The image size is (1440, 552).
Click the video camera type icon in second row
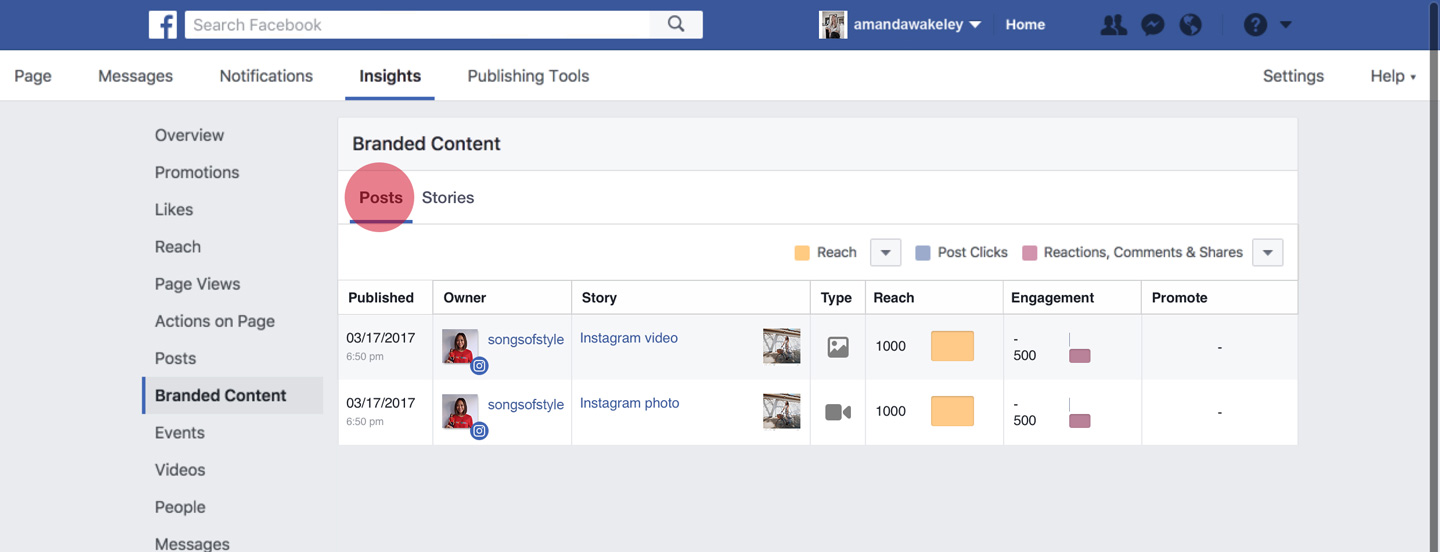(838, 412)
